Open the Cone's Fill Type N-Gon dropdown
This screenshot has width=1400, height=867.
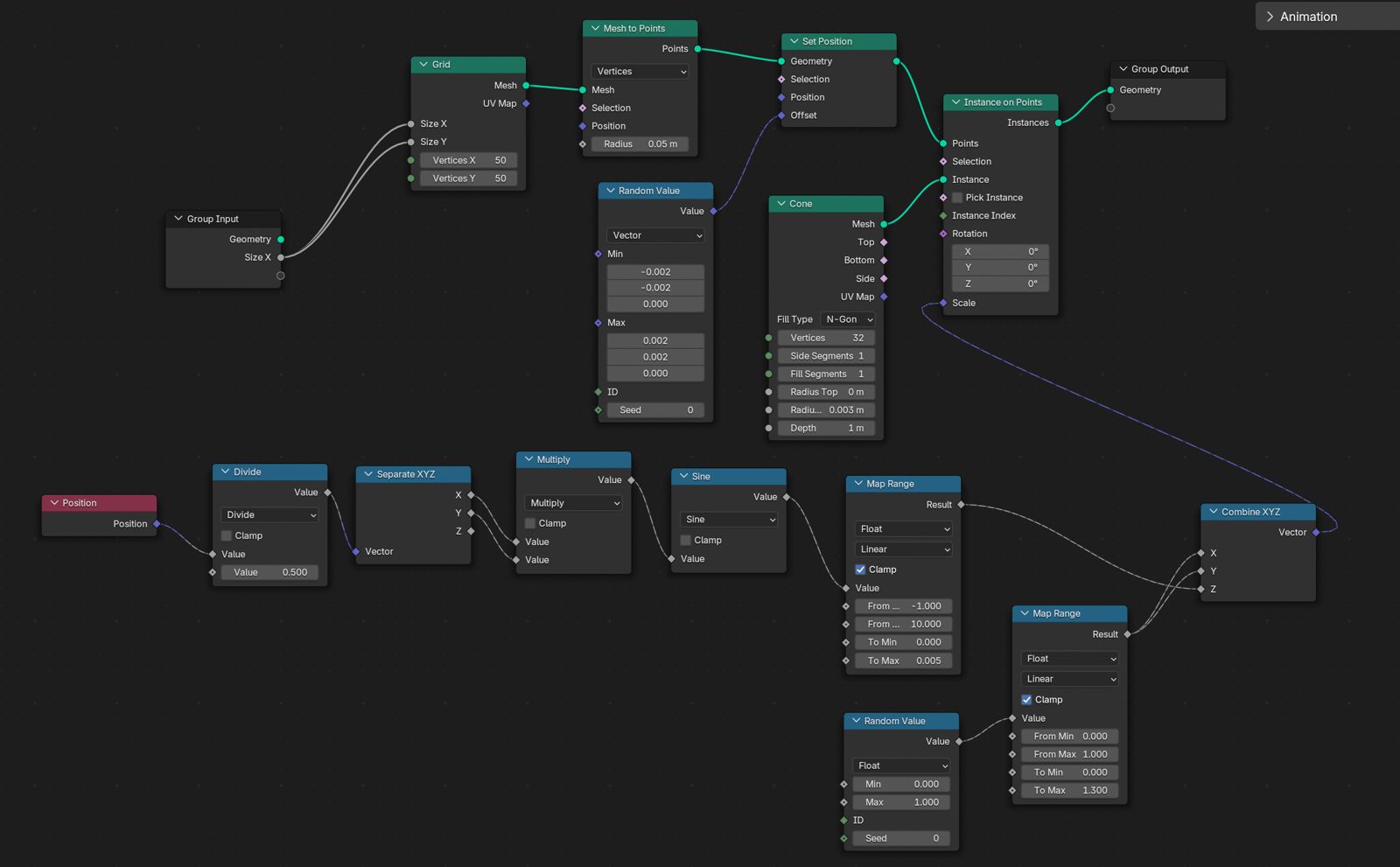click(849, 319)
